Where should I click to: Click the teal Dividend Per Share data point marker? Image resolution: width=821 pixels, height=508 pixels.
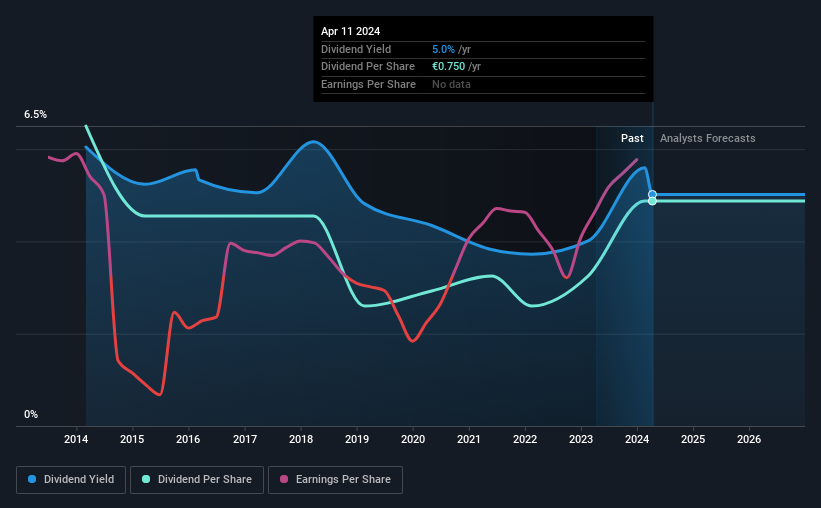652,201
